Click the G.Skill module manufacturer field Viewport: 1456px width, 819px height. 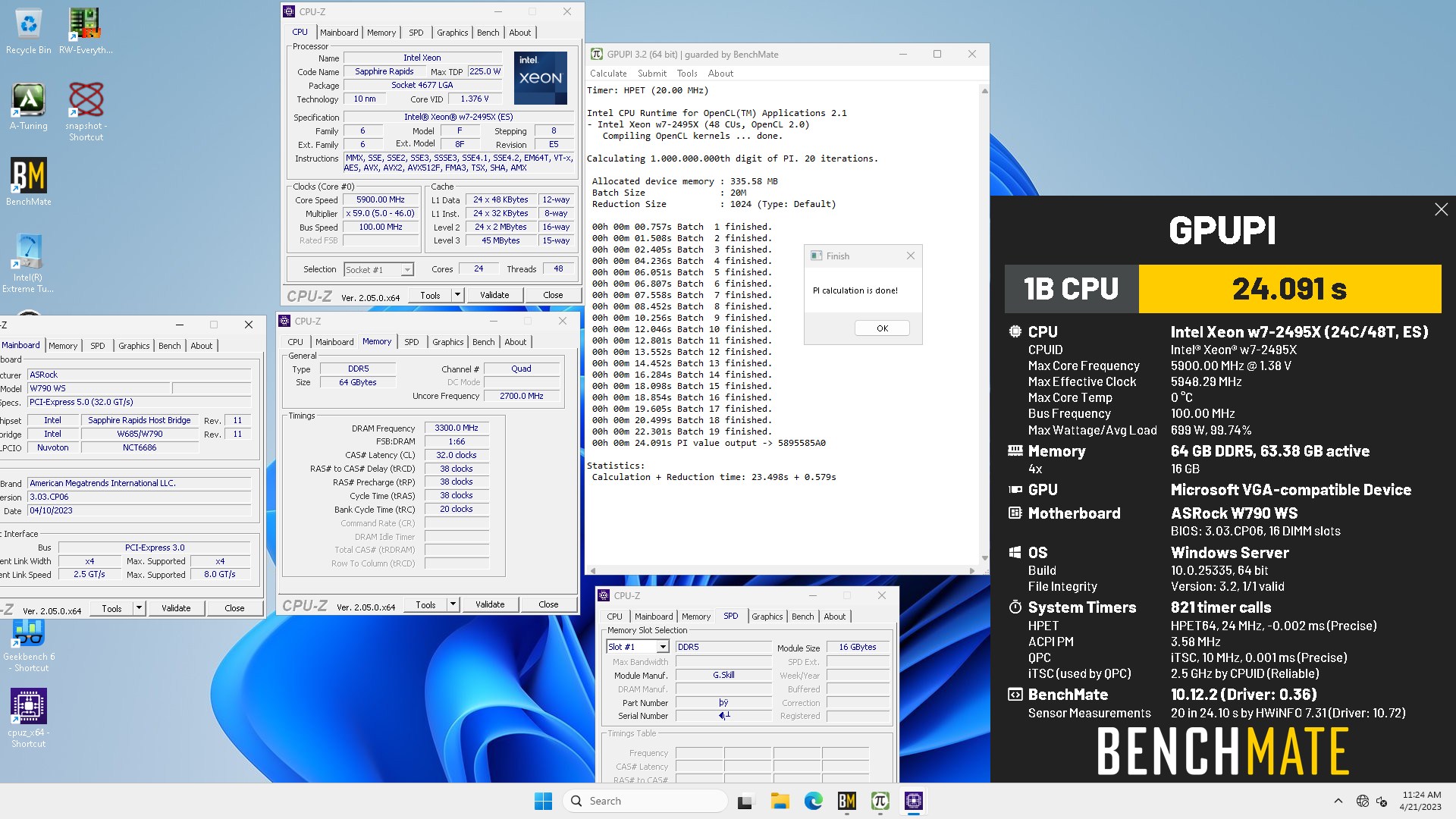pyautogui.click(x=723, y=675)
